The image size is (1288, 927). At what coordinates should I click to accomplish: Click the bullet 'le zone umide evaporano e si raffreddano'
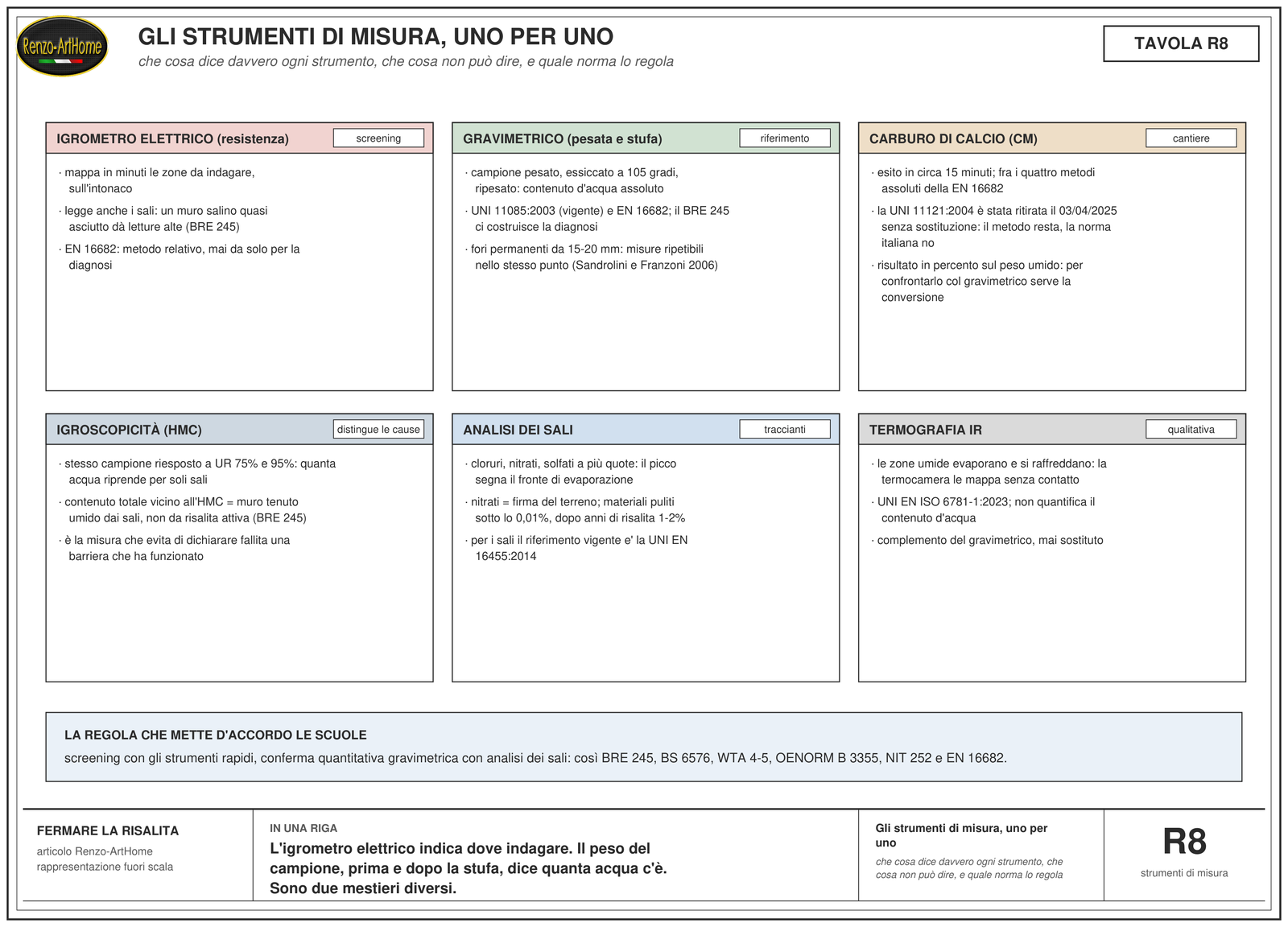pyautogui.click(x=989, y=472)
